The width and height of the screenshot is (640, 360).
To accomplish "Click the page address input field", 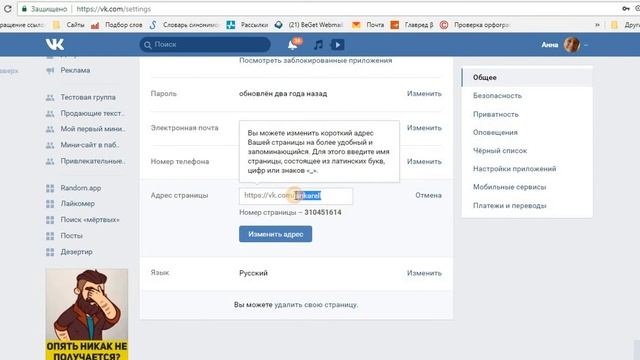I will pos(296,196).
